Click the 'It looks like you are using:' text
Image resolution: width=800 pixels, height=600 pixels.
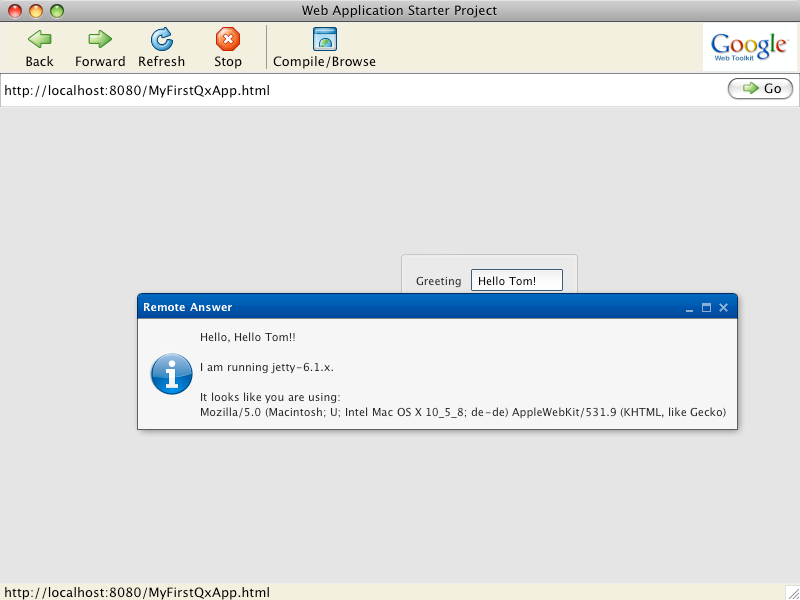click(x=270, y=397)
